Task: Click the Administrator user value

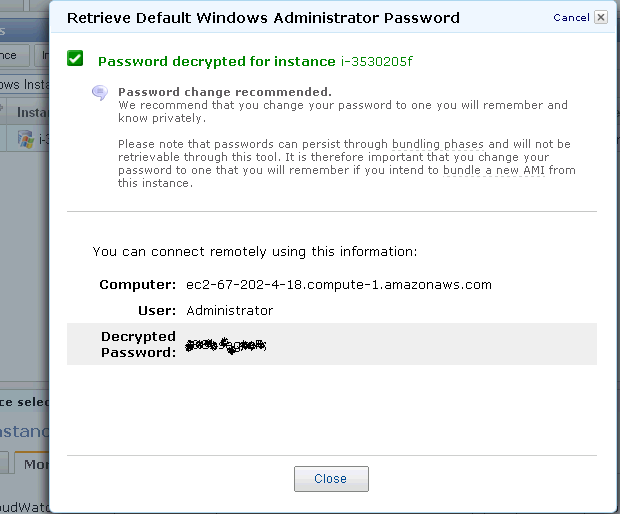Action: click(x=230, y=311)
